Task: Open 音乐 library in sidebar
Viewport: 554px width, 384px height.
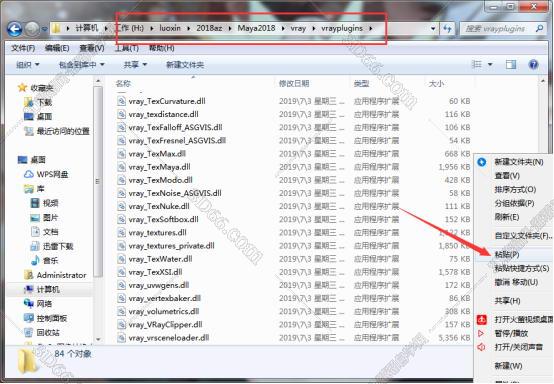Action: click(45, 261)
